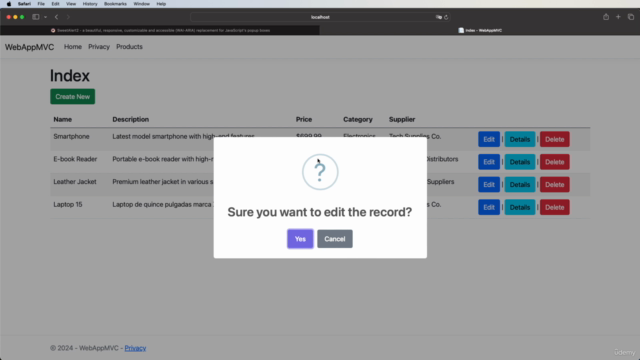Screen dimensions: 640x360
Task: Select the E-book Reader name cell
Action: coord(75,159)
